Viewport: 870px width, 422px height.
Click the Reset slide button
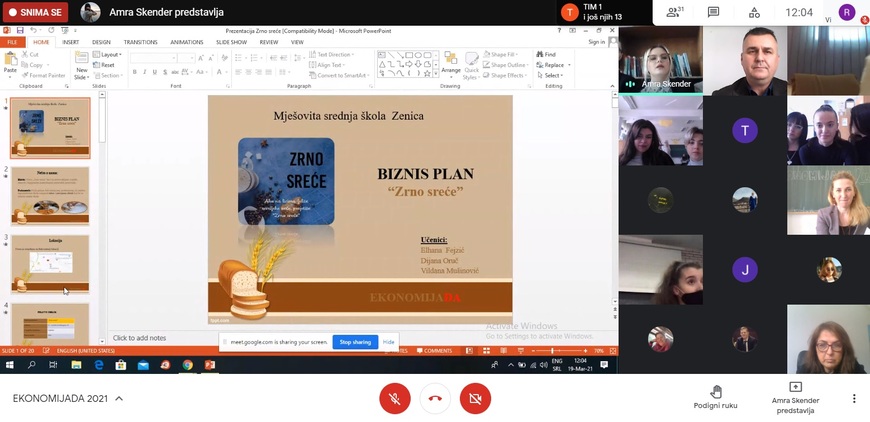[104, 65]
